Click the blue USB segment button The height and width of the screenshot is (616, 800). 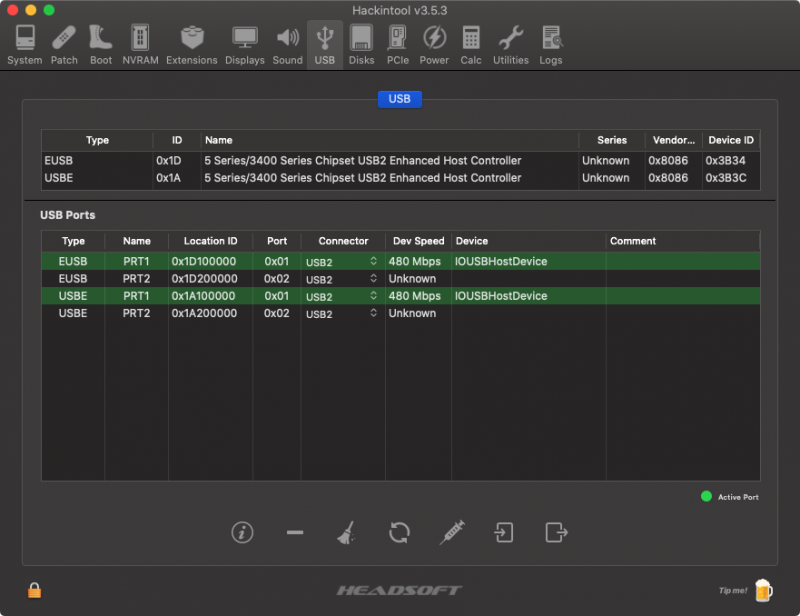(399, 99)
